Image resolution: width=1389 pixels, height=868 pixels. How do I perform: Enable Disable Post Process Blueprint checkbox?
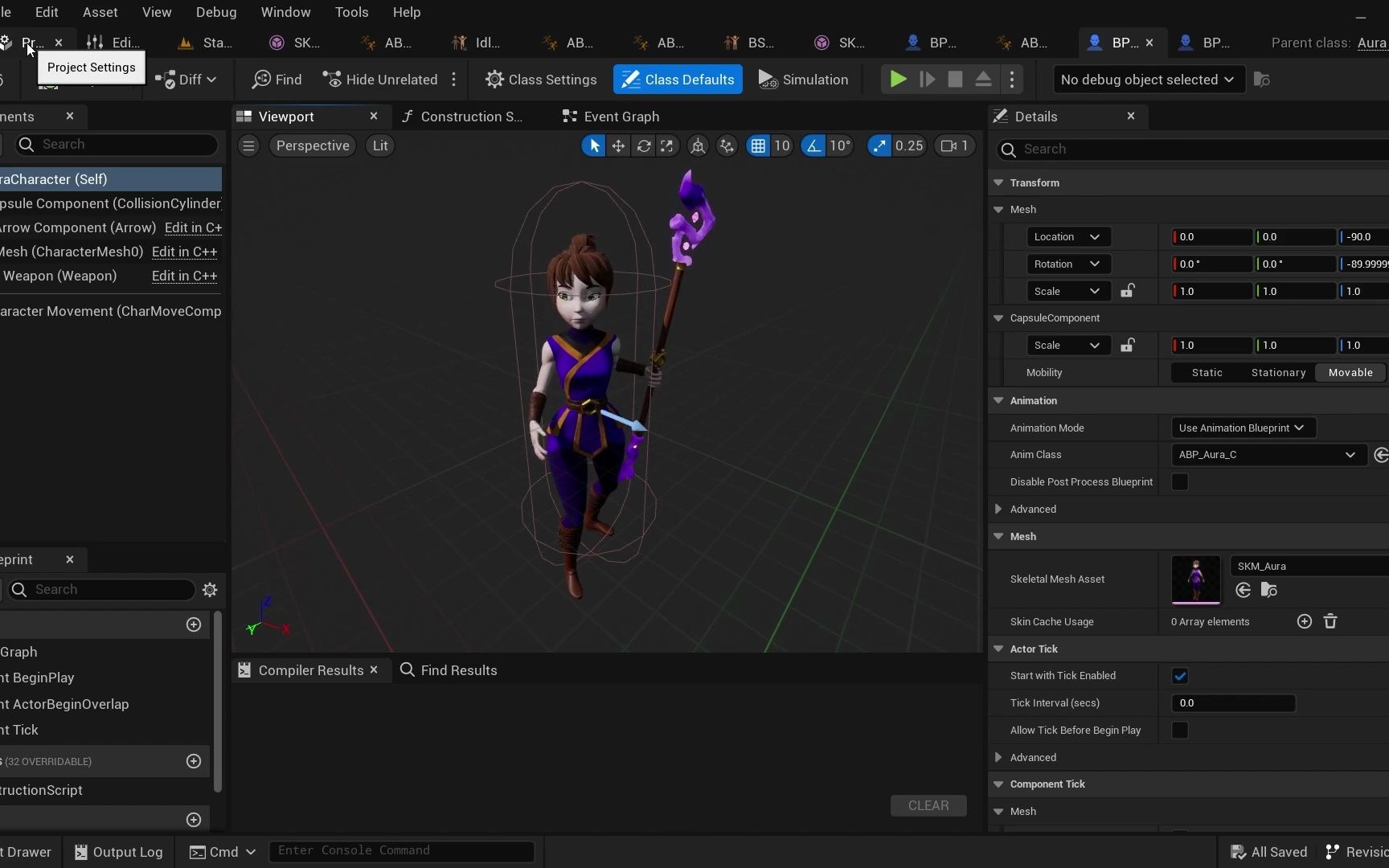[1179, 481]
